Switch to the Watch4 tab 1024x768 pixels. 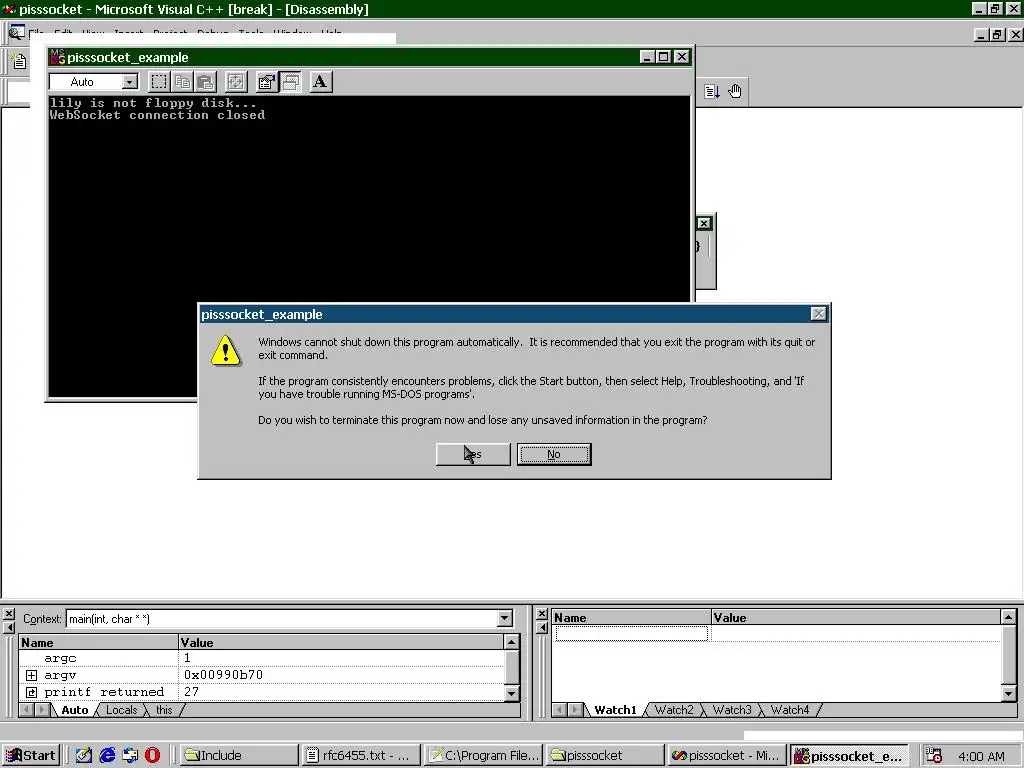coord(790,710)
